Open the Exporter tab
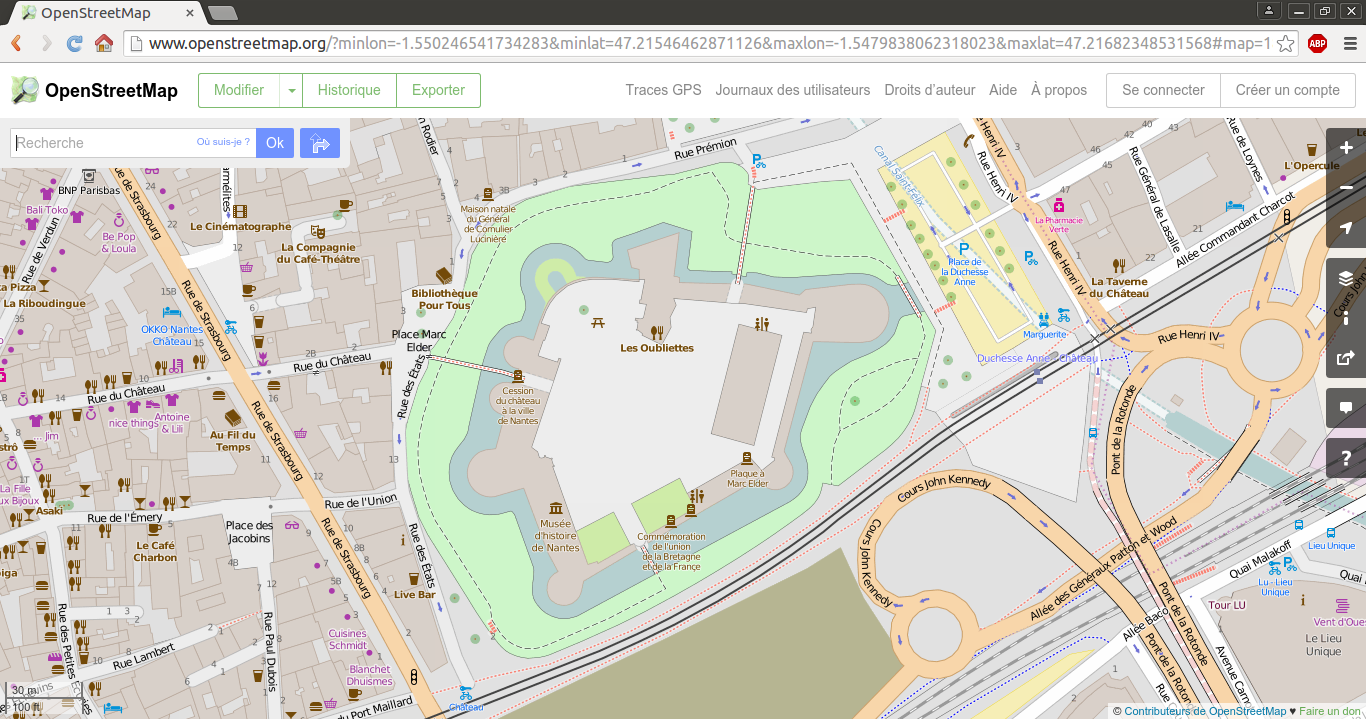Screen dimensions: 1366x719 coord(438,90)
